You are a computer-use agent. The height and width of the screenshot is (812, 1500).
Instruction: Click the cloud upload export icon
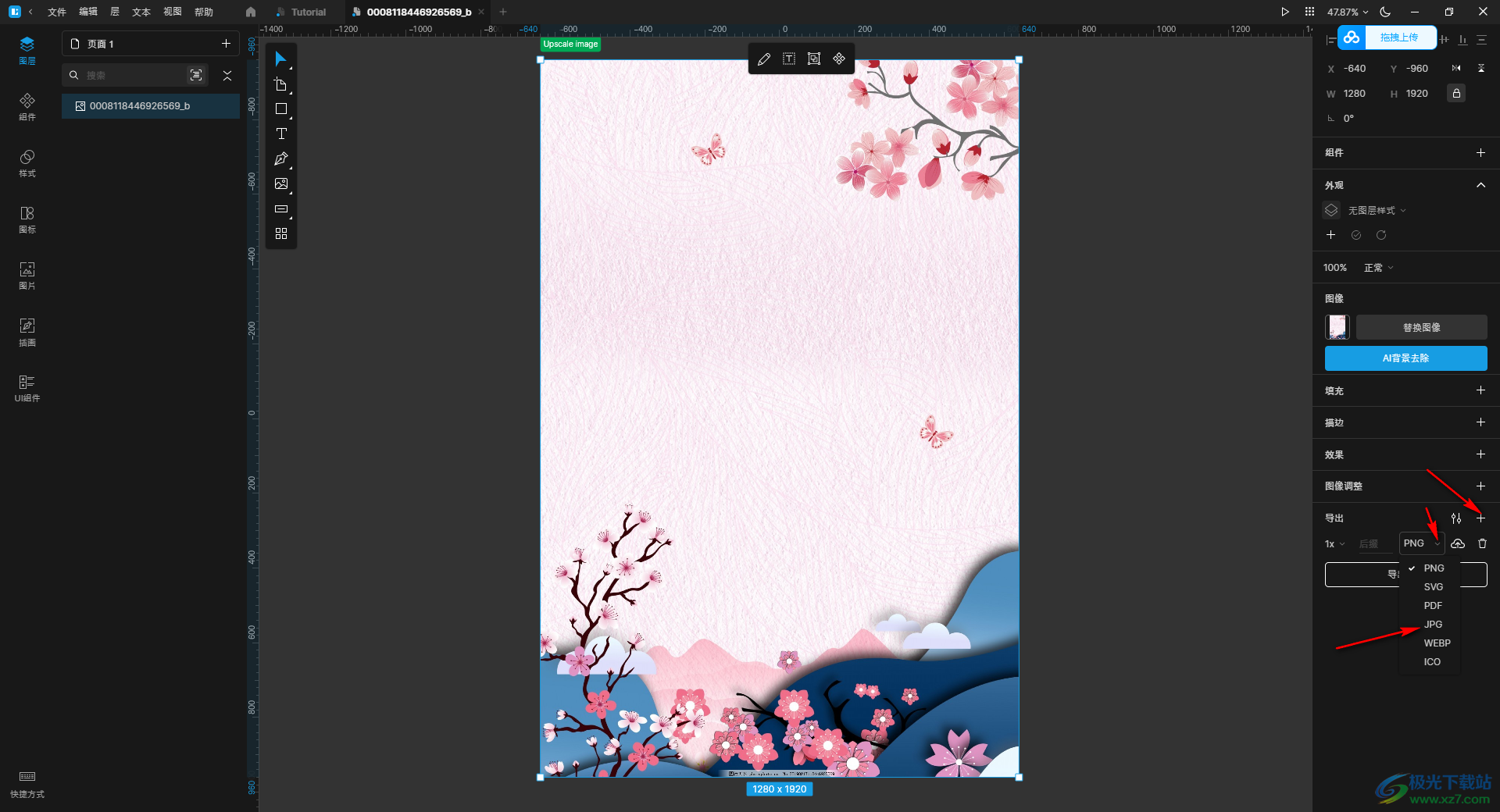pyautogui.click(x=1458, y=543)
